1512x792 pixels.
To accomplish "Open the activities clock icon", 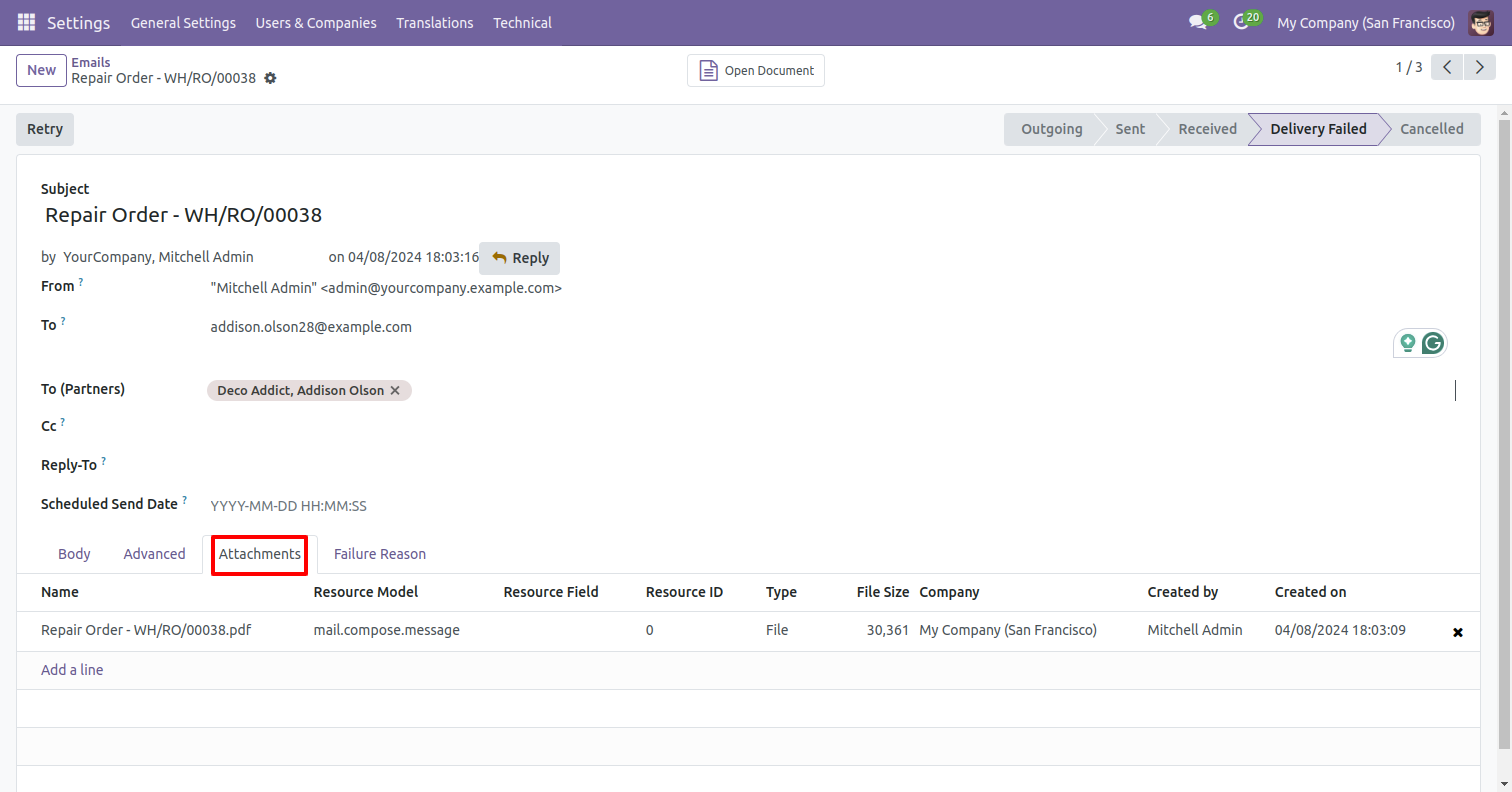I will pyautogui.click(x=1241, y=22).
